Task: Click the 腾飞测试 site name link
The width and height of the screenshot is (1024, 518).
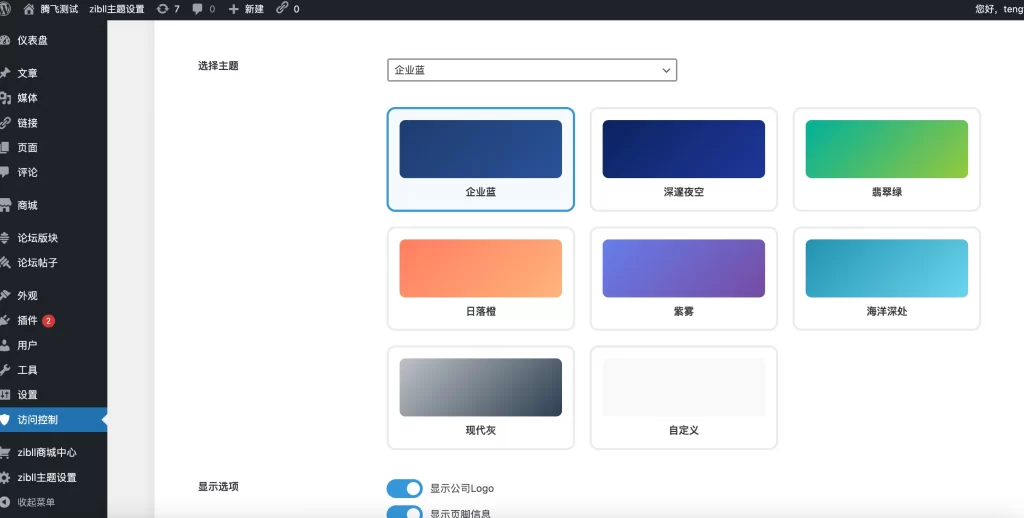Action: [59, 9]
